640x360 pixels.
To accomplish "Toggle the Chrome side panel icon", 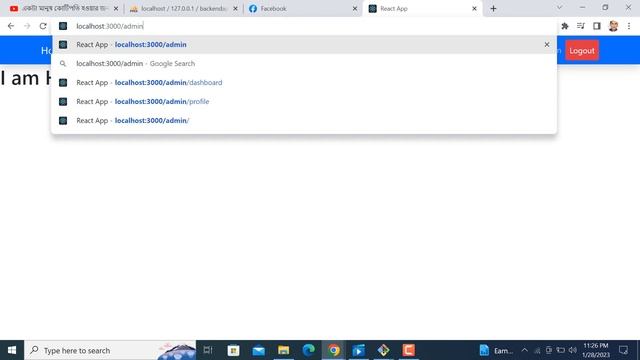I will [x=597, y=26].
